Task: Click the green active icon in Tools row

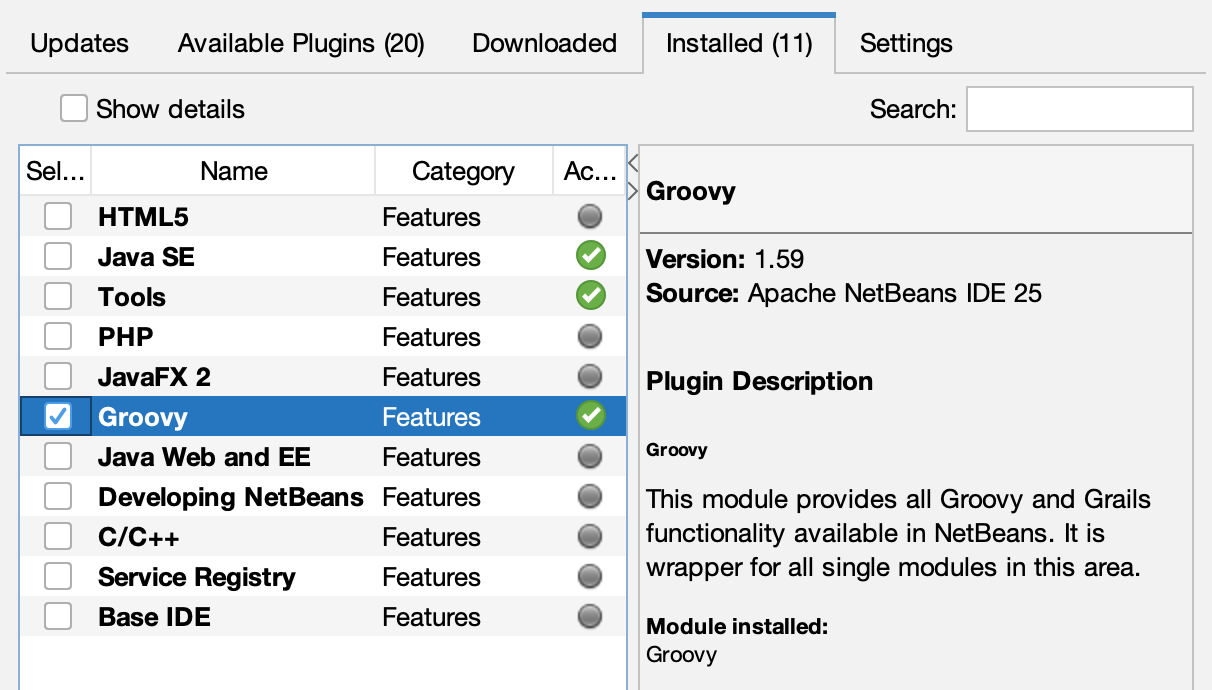Action: [590, 297]
